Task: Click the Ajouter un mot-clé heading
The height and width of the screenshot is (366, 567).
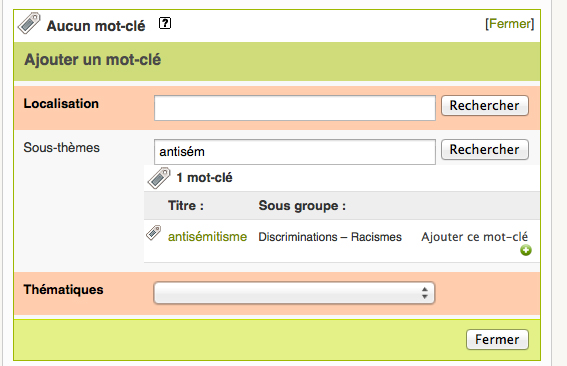Action: [x=93, y=60]
